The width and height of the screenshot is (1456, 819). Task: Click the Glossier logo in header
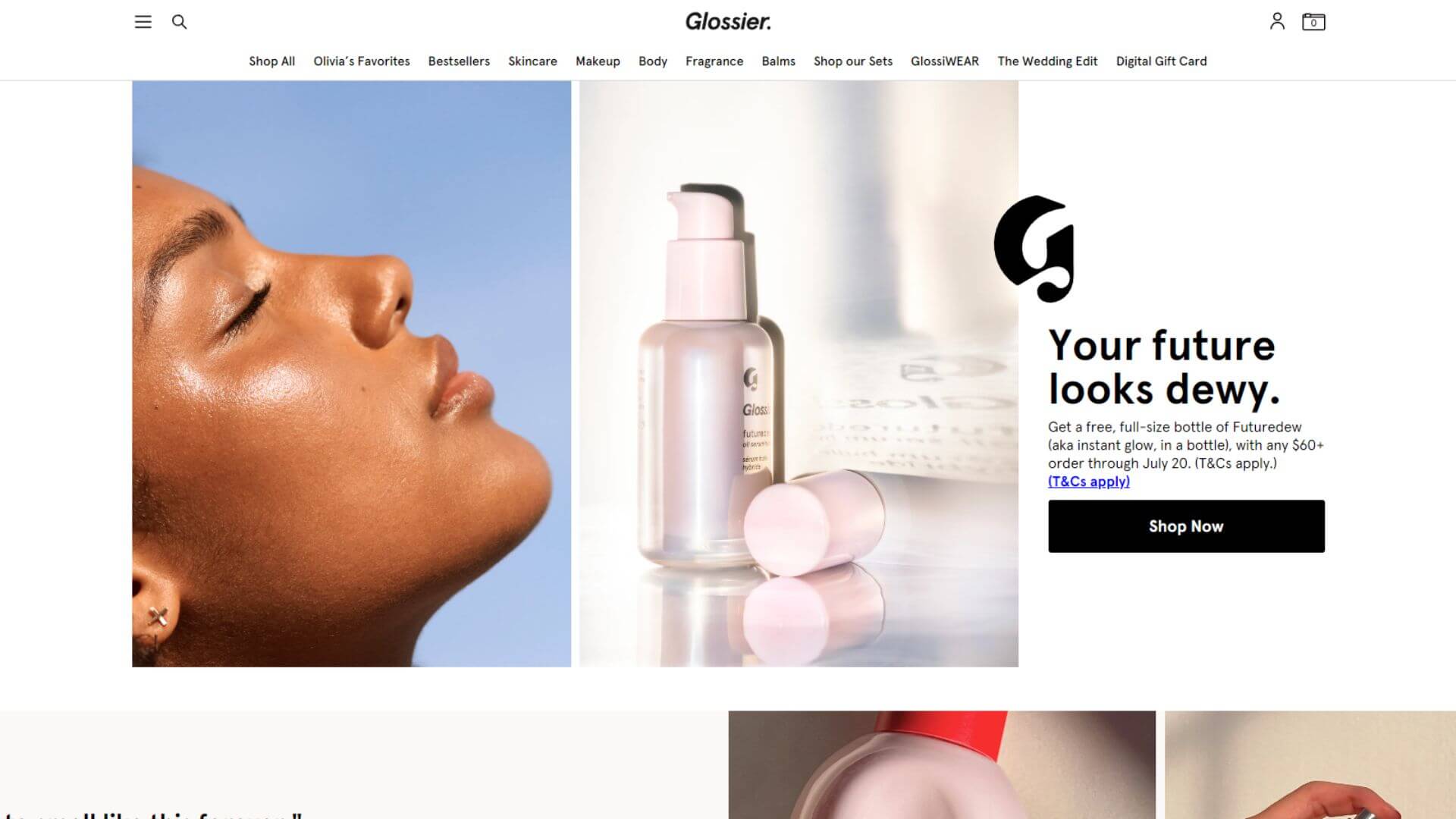[728, 21]
